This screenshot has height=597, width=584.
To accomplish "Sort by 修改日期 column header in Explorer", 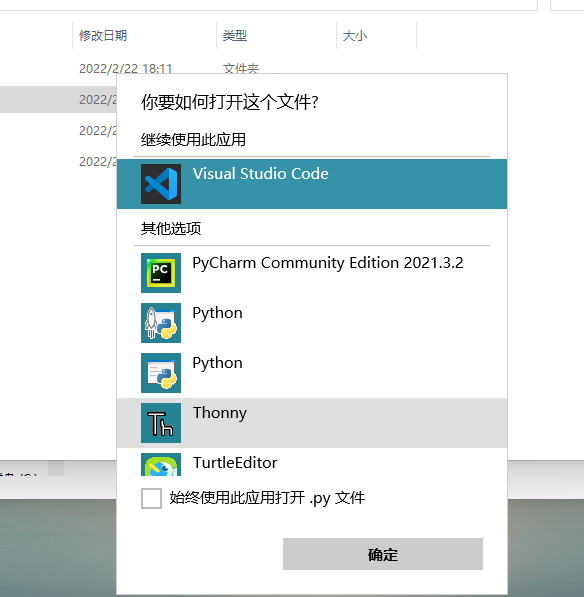I will pyautogui.click(x=103, y=36).
